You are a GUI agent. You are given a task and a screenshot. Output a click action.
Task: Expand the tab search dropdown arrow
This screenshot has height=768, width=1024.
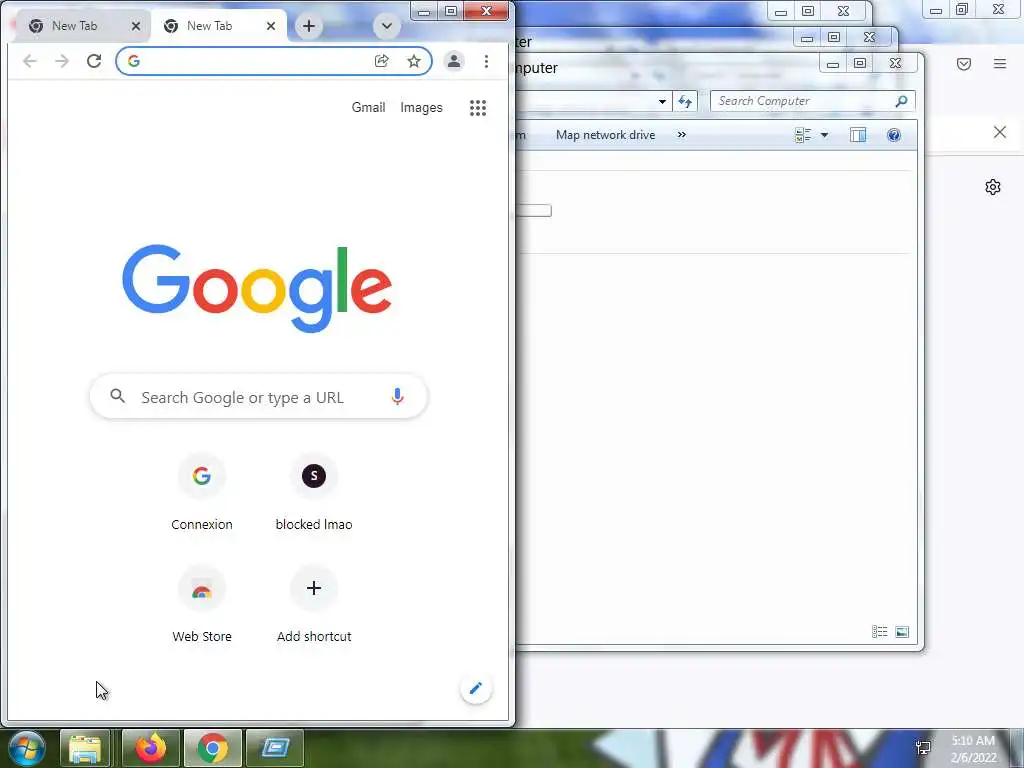pos(387,26)
